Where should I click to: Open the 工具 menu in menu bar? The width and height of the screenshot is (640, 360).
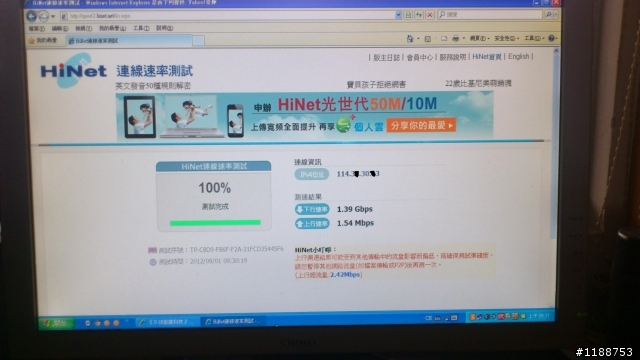point(141,28)
